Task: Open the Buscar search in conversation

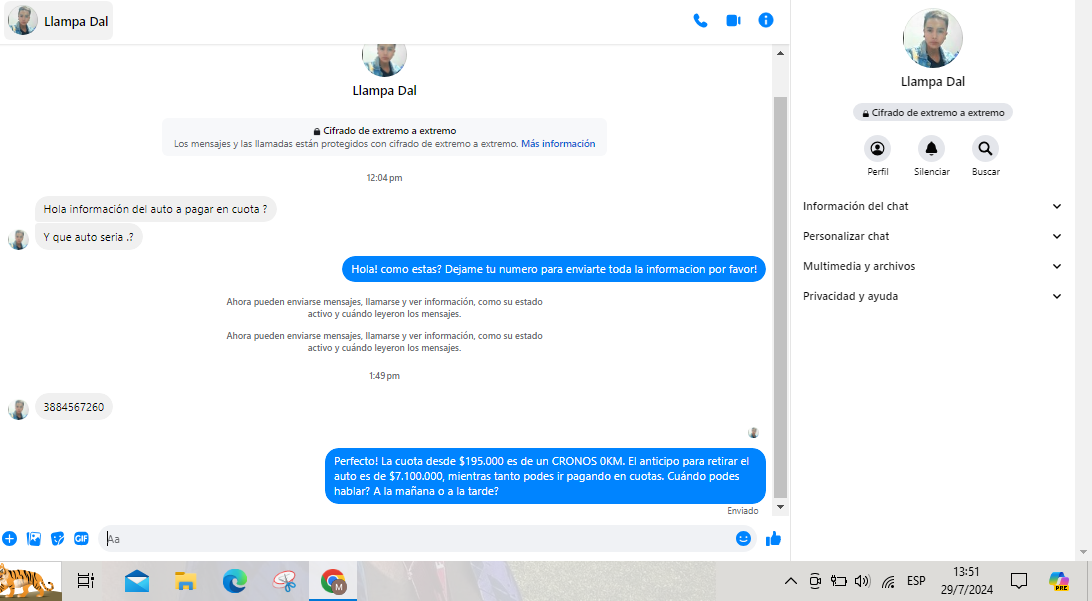Action: click(x=985, y=149)
